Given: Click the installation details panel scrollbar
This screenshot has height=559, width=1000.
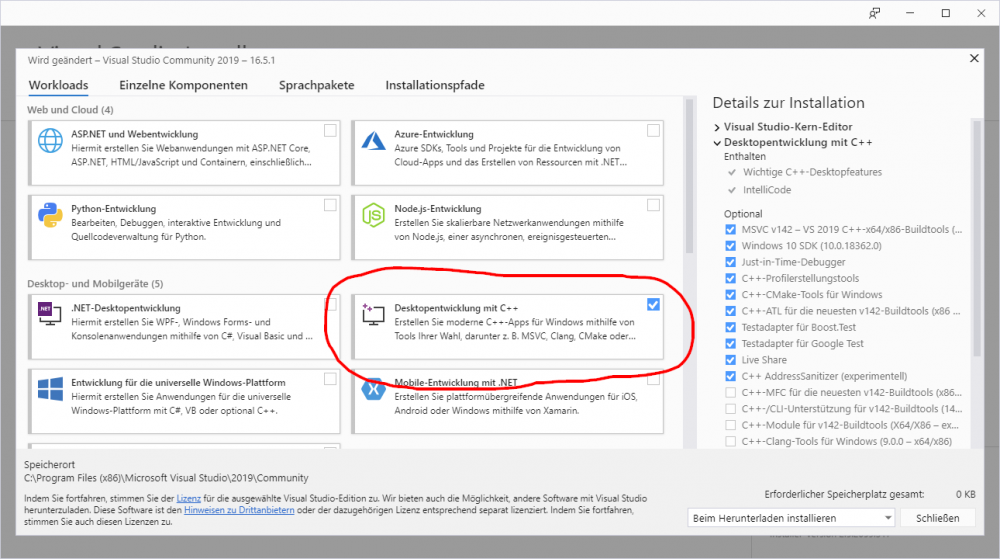Looking at the screenshot, I should [x=976, y=238].
